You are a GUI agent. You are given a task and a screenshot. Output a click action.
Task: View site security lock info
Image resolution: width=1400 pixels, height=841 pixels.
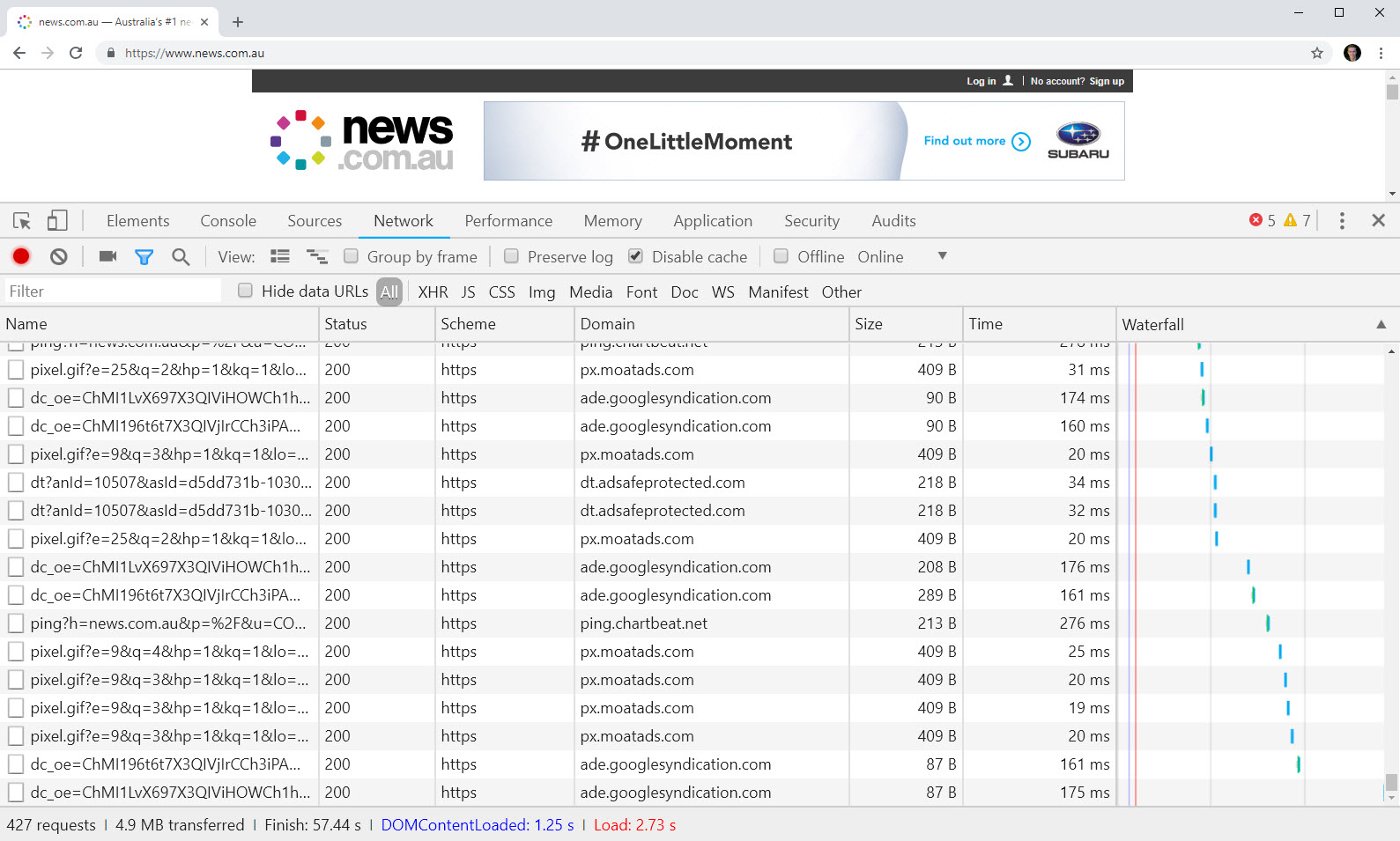110,53
